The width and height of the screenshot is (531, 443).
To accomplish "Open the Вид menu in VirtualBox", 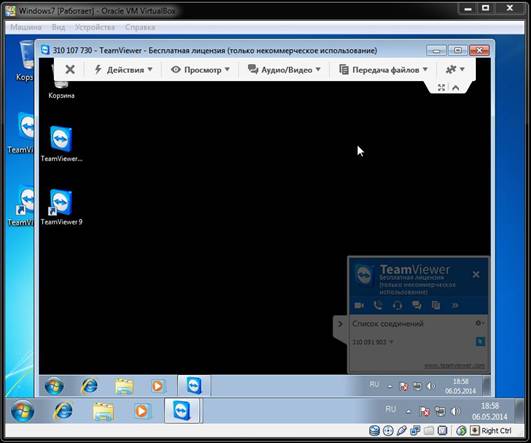I will click(58, 27).
